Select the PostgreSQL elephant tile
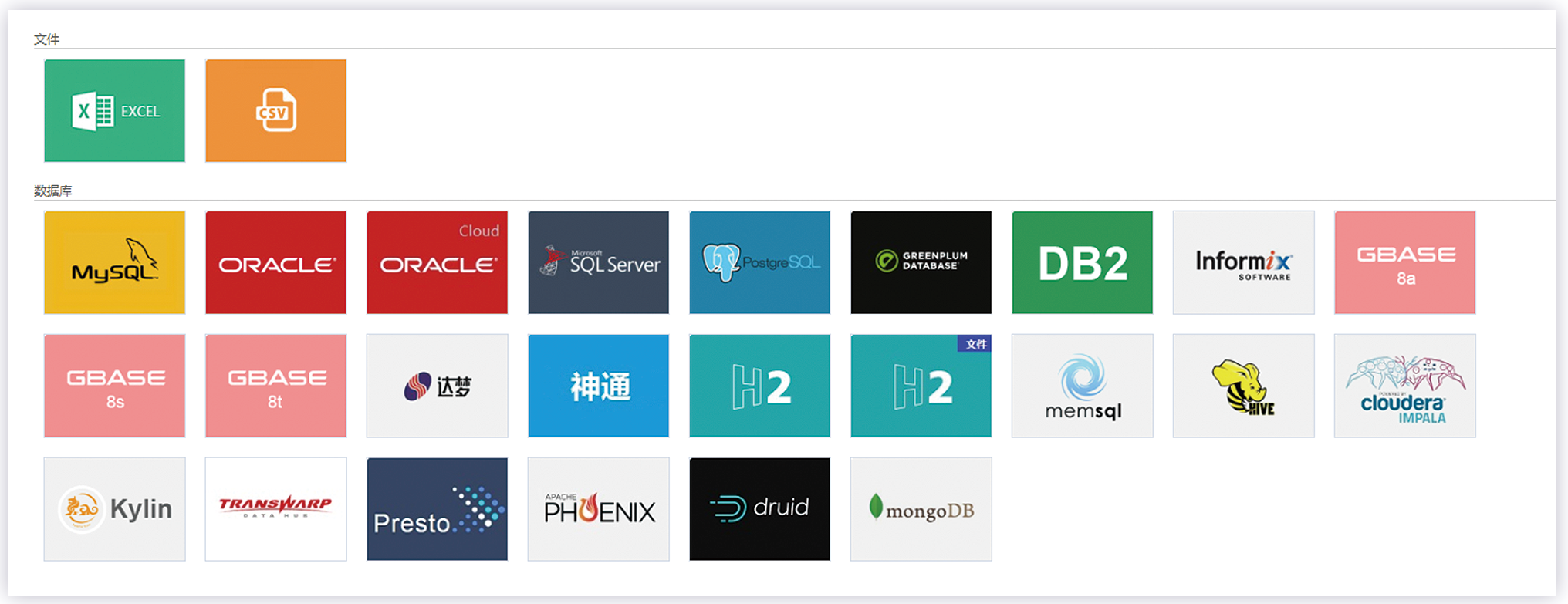Viewport: 1568px width, 604px height. click(759, 262)
